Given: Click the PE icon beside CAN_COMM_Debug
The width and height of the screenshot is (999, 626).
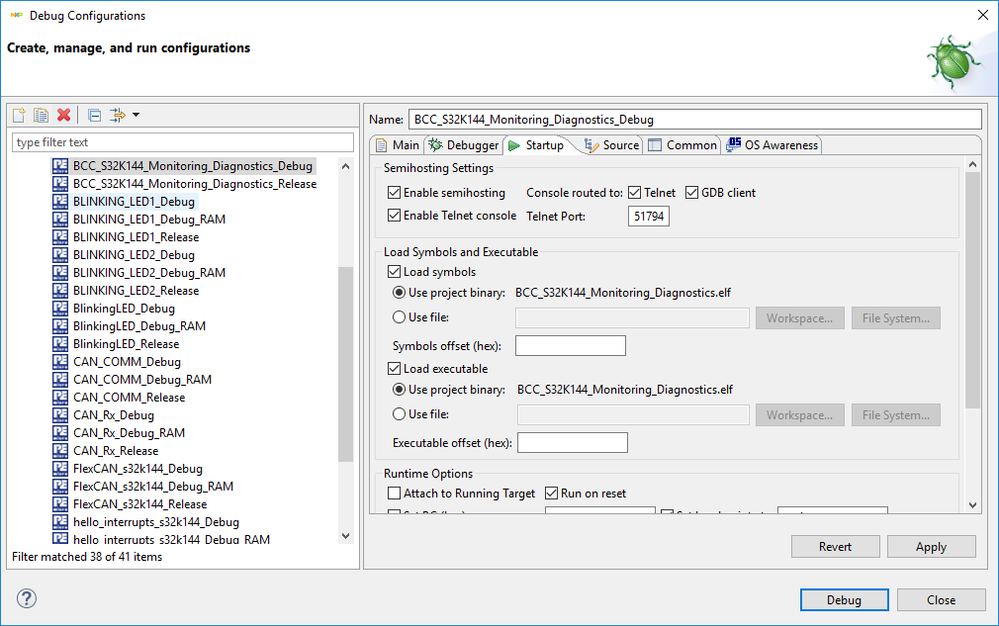Looking at the screenshot, I should pos(60,362).
